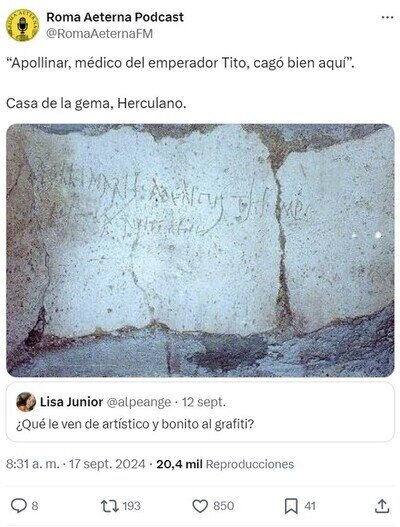This screenshot has width=400, height=527.
Task: Click the 41 bookmarks count
Action: 310,506
